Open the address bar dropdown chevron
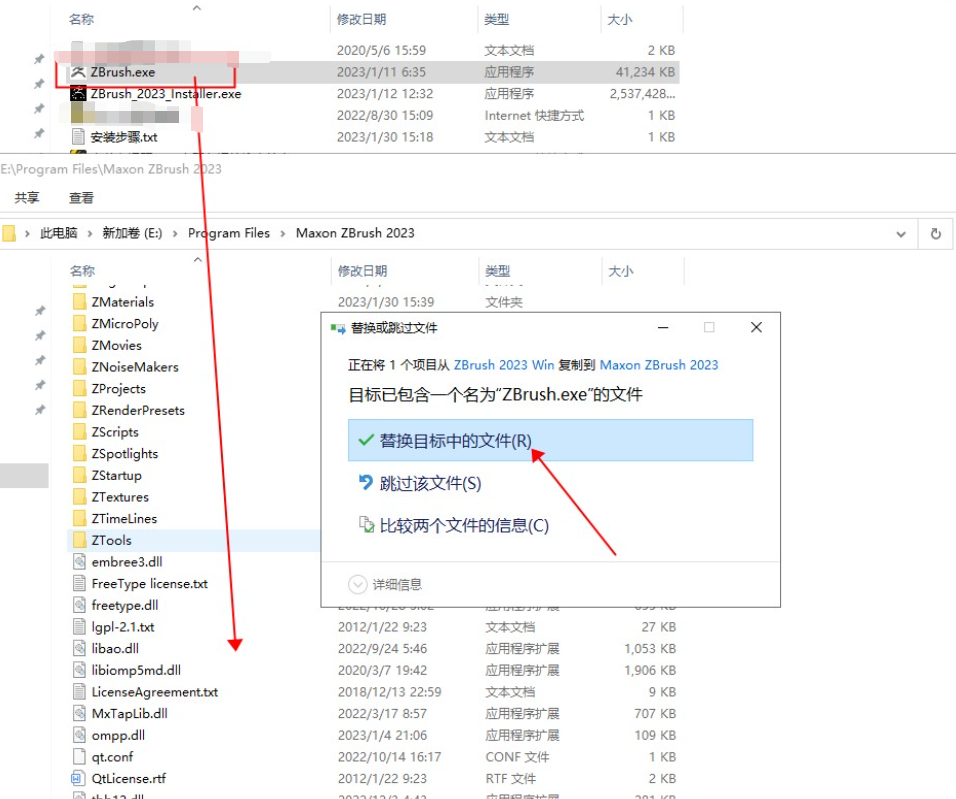This screenshot has width=956, height=799. point(901,232)
